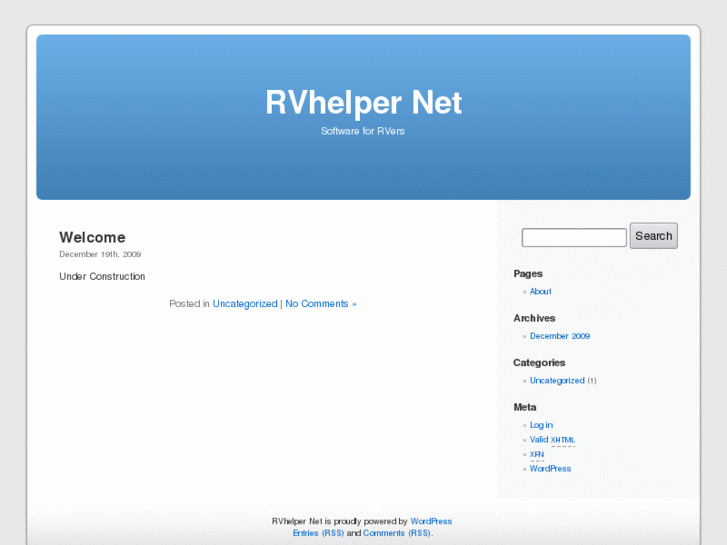Open the WordPress link in Meta list
This screenshot has height=545, width=727.
click(x=550, y=469)
